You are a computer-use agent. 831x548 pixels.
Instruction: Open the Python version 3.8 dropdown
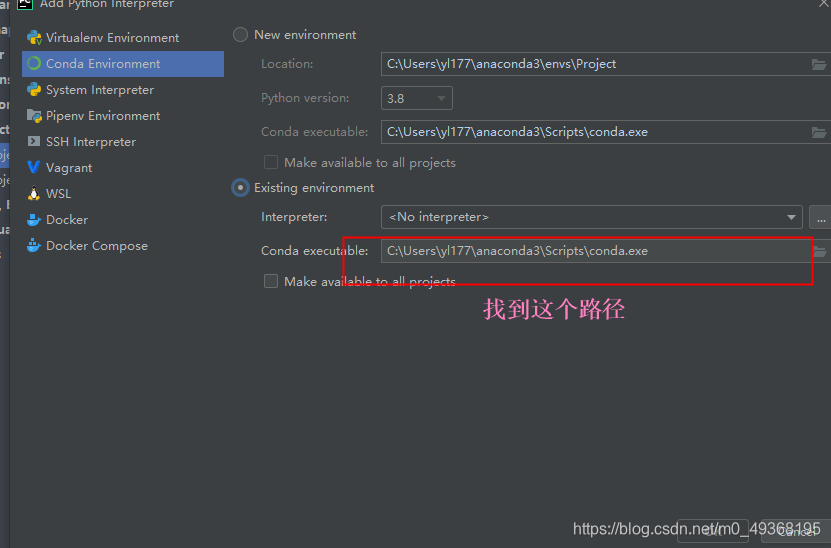click(417, 98)
